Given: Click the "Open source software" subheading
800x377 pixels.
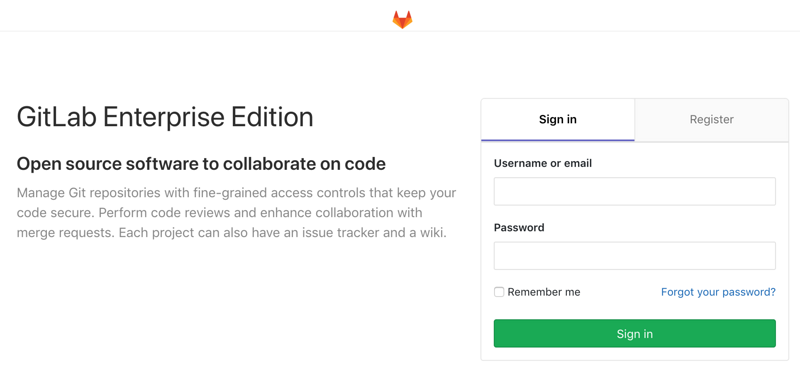Looking at the screenshot, I should 201,164.
